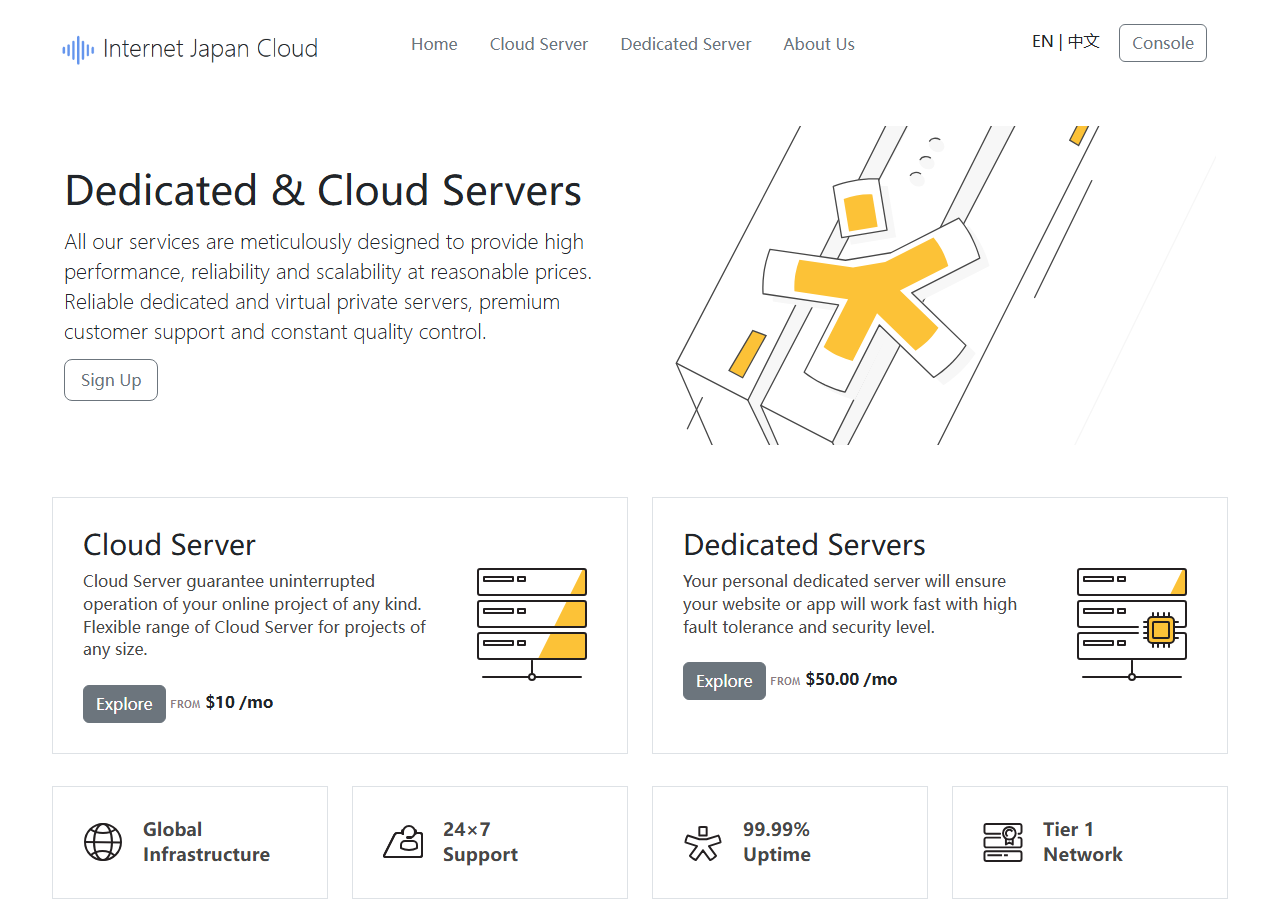
Task: Switch language to 中文
Action: [1084, 41]
